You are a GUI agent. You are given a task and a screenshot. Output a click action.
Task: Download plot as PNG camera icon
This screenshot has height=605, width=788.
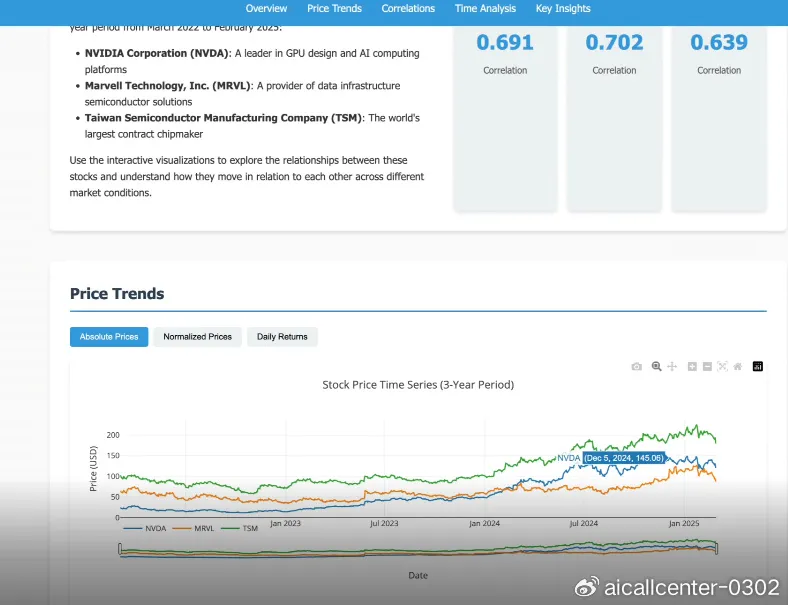tap(636, 367)
